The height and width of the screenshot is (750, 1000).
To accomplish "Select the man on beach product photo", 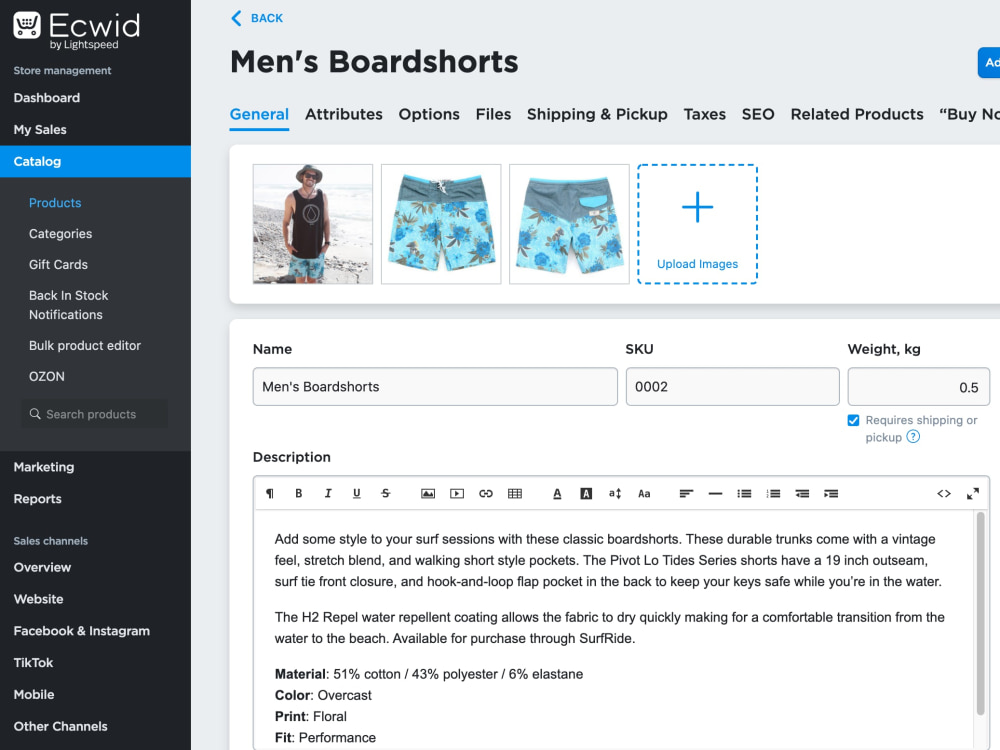I will (x=312, y=224).
